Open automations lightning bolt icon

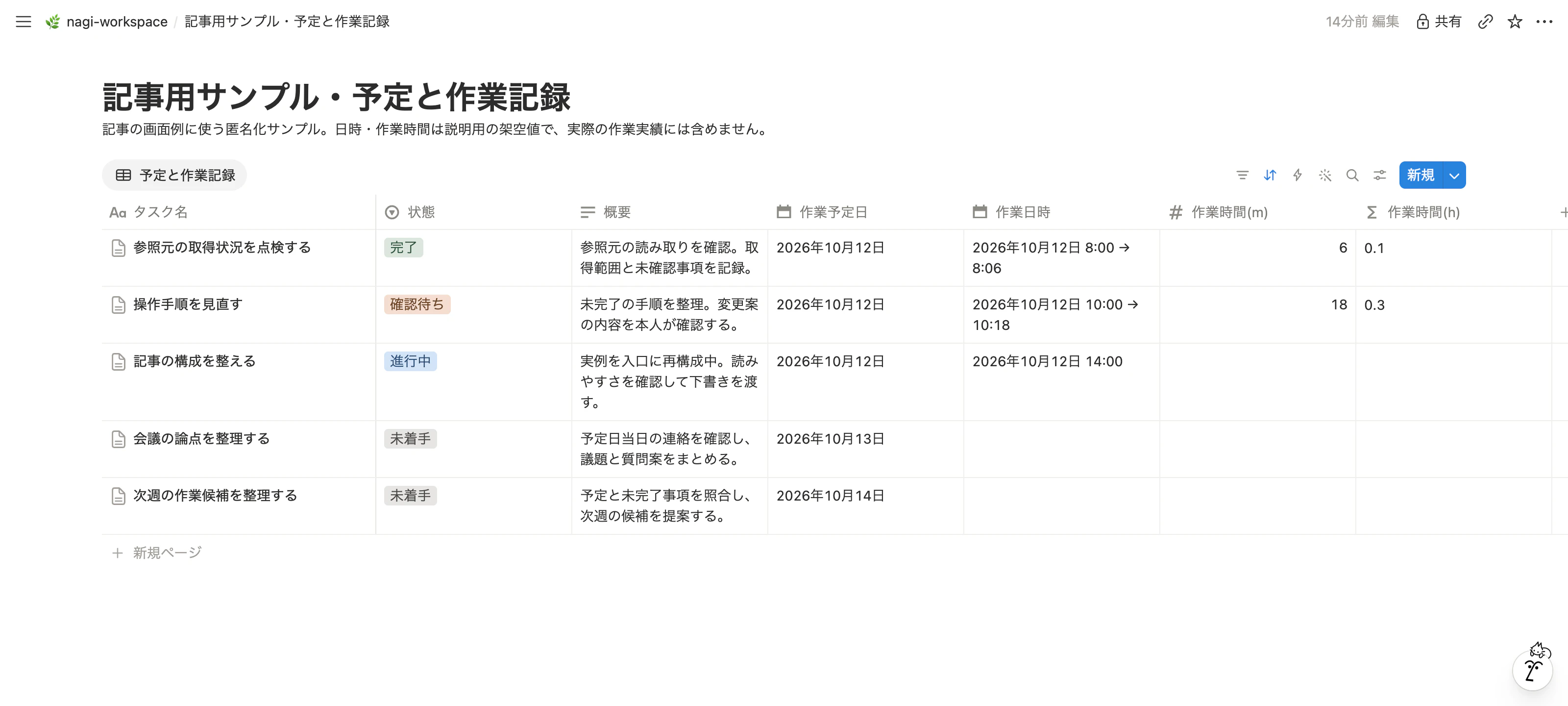[1297, 176]
